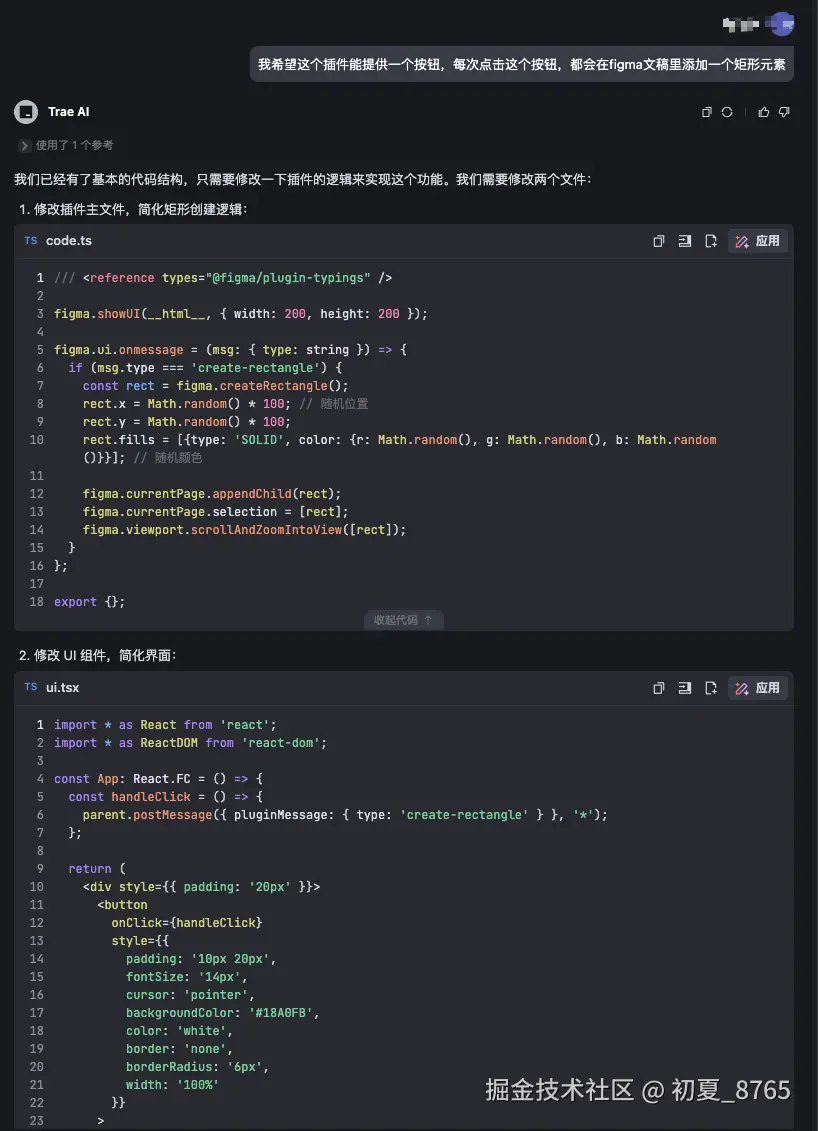Image resolution: width=818 pixels, height=1131 pixels.
Task: Insert ui.tsx code at cursor
Action: tap(685, 688)
